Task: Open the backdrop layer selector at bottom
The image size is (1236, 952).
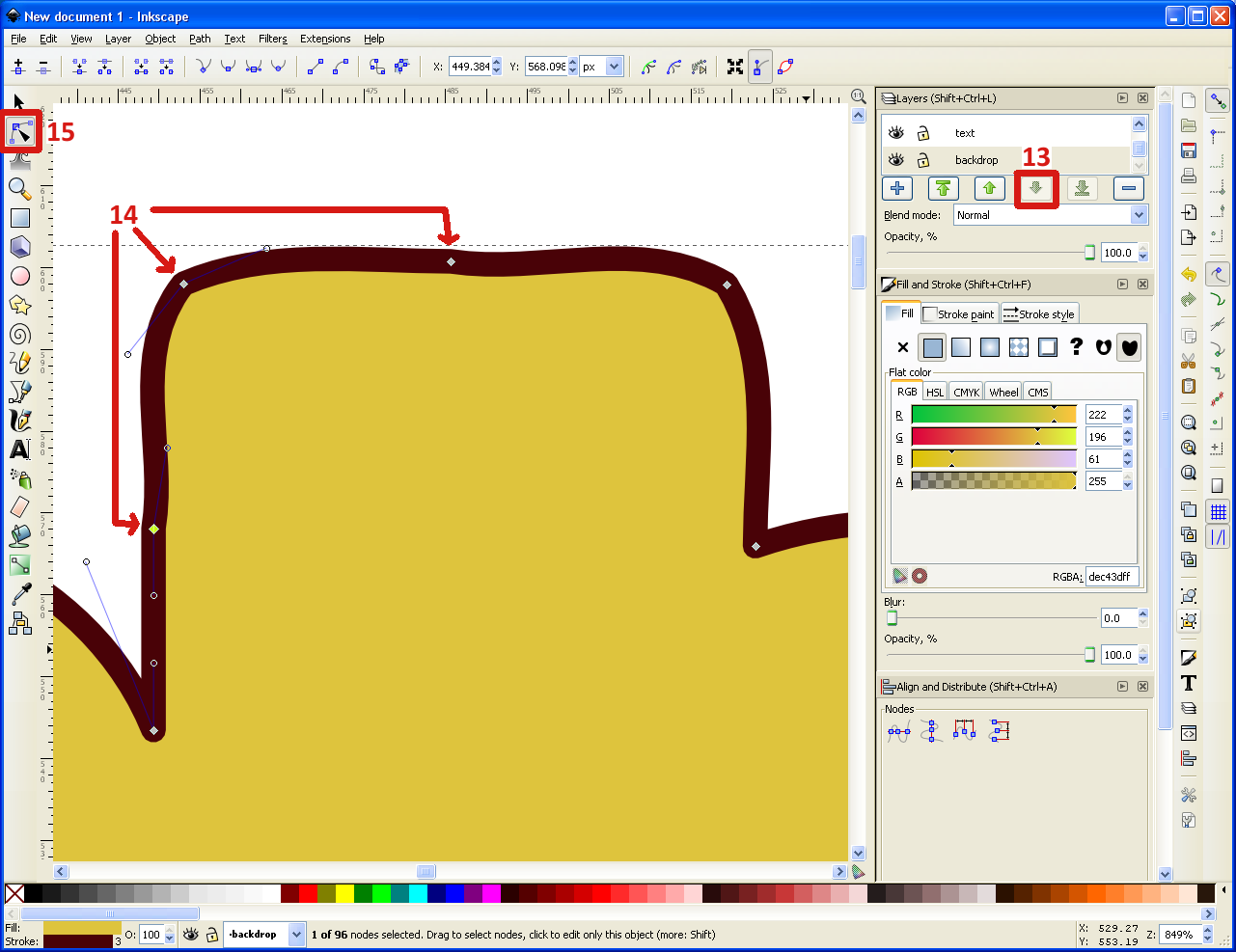Action: click(x=263, y=934)
